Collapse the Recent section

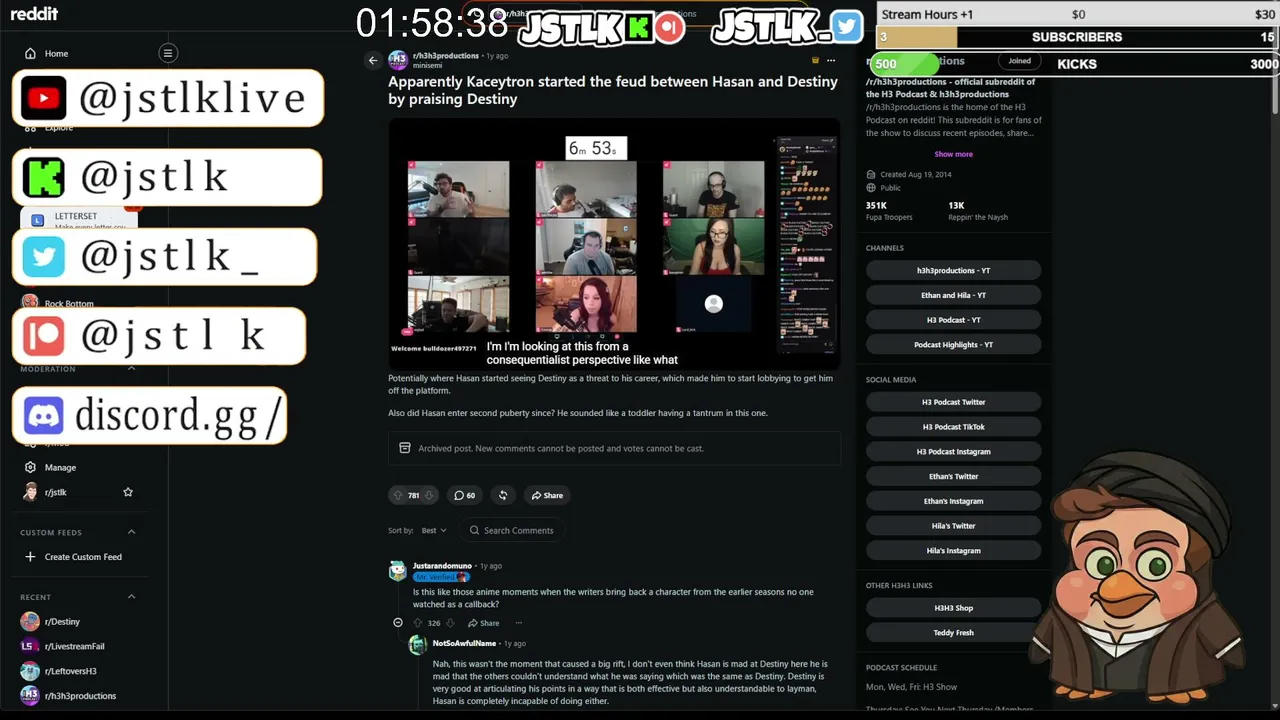pos(131,597)
